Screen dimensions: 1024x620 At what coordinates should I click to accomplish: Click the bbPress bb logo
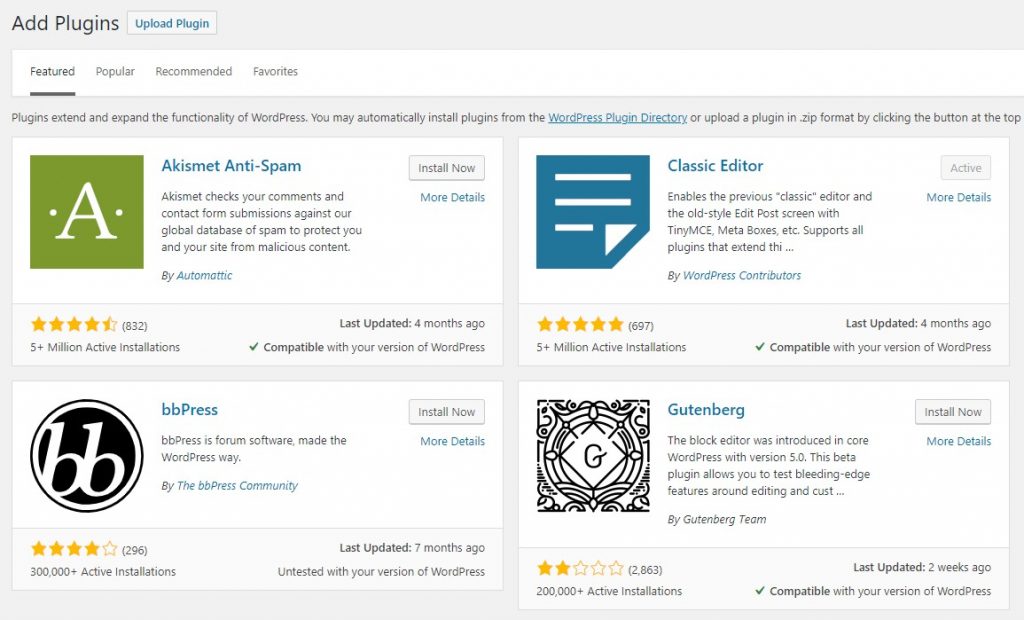(x=87, y=456)
